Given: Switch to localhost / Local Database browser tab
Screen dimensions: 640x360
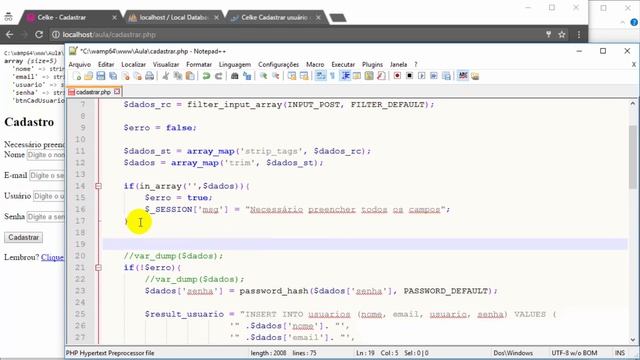Looking at the screenshot, I should point(173,17).
